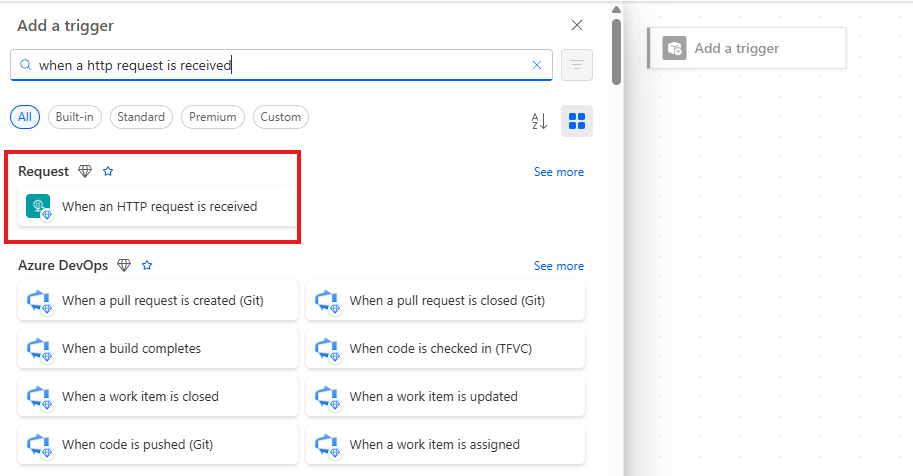913x476 pixels.
Task: Click Azure DevOps icon on work item assigned card
Action: coord(326,445)
